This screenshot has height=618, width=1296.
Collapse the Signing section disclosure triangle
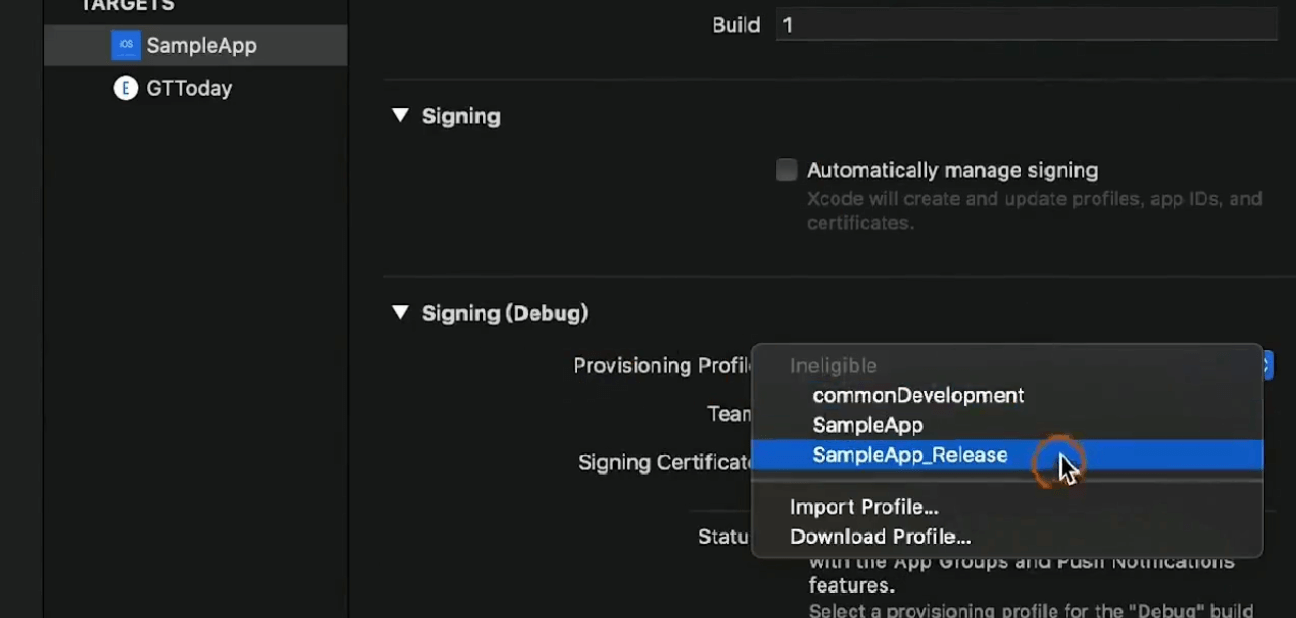click(401, 116)
